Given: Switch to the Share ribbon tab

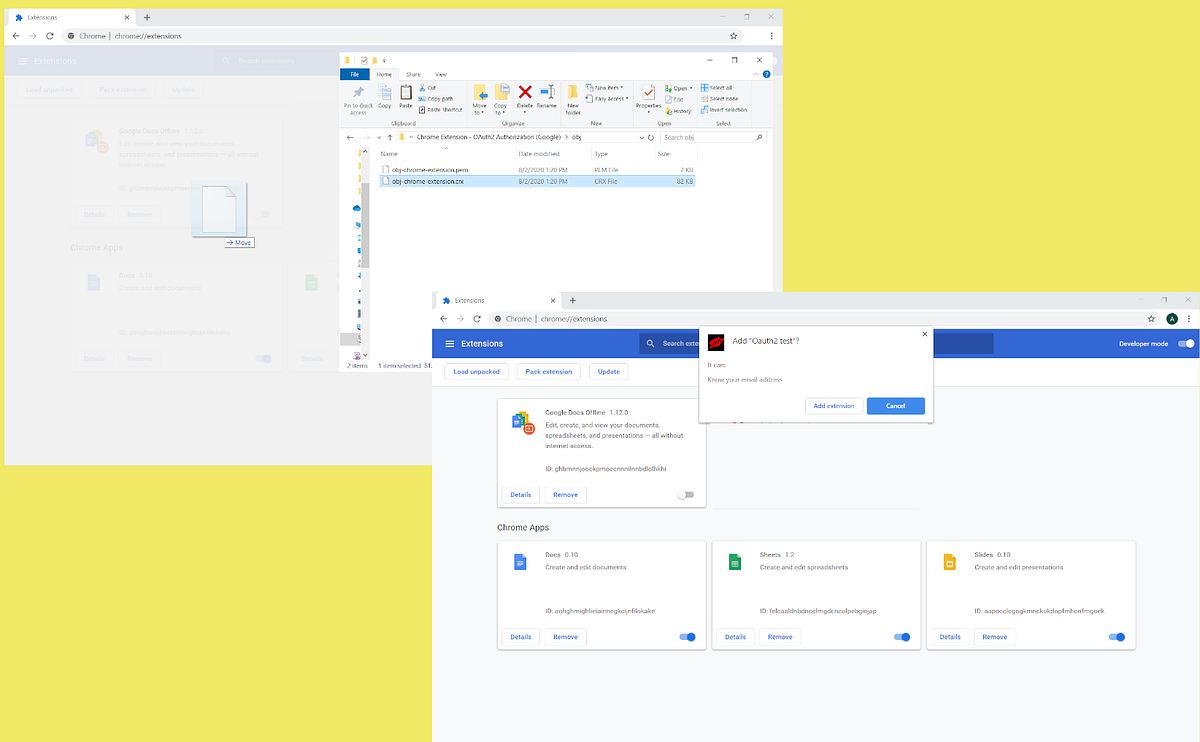Looking at the screenshot, I should (x=413, y=75).
